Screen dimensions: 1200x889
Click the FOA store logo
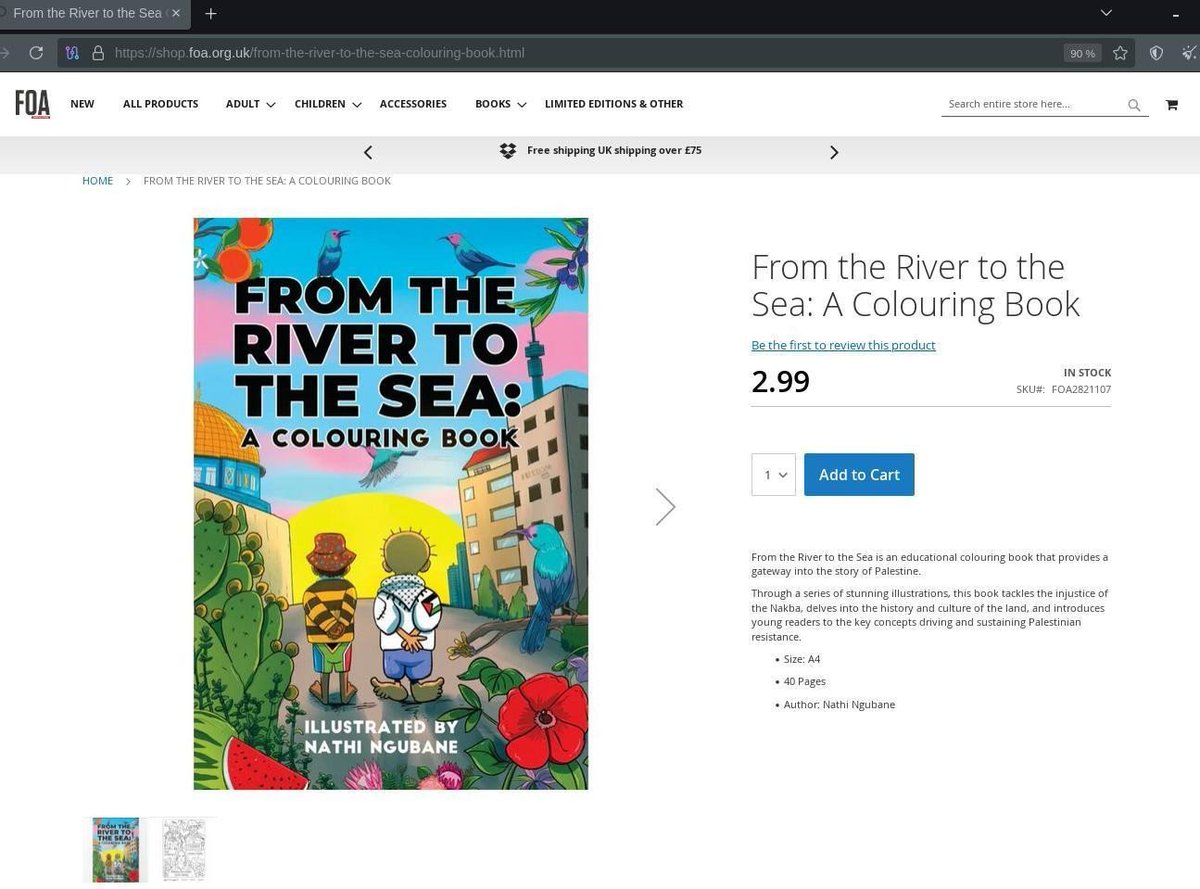[x=32, y=104]
